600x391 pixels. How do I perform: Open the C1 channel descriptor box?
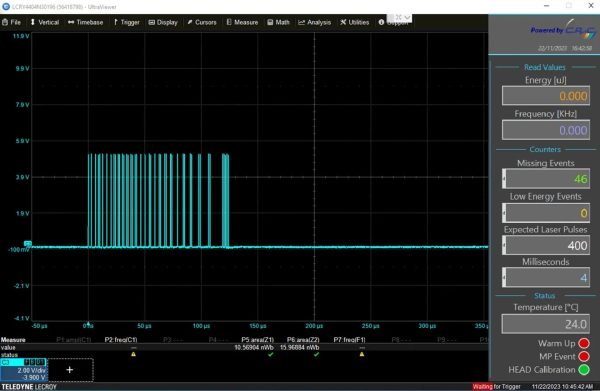[x=23, y=370]
